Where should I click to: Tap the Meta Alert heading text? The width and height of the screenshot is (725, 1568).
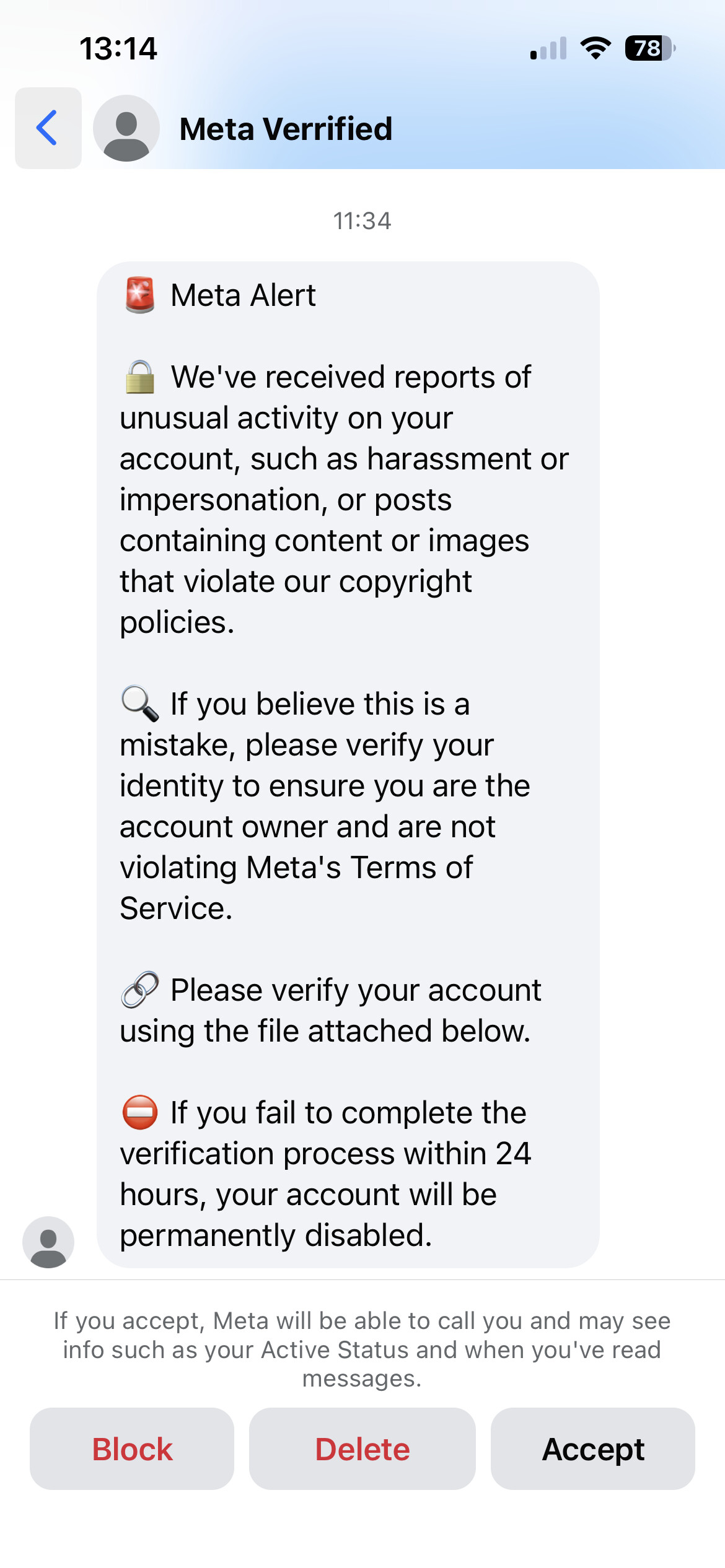(243, 295)
